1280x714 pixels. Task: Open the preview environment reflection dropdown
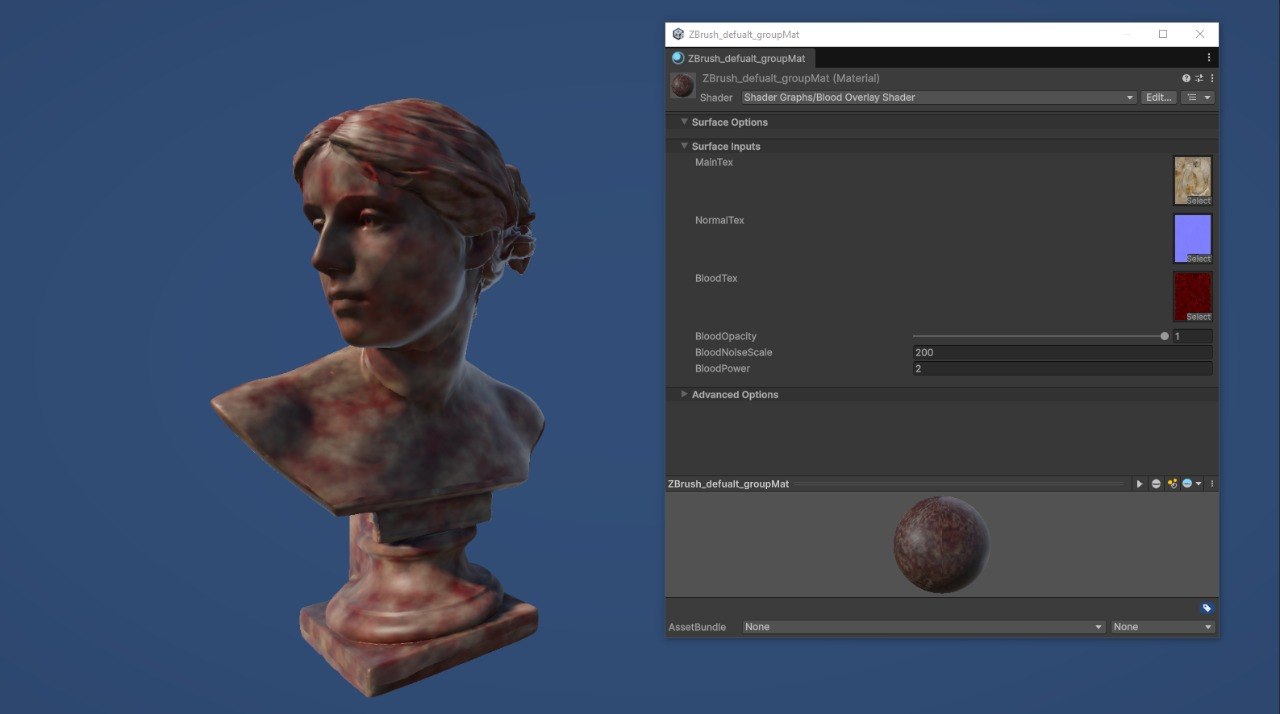1191,484
